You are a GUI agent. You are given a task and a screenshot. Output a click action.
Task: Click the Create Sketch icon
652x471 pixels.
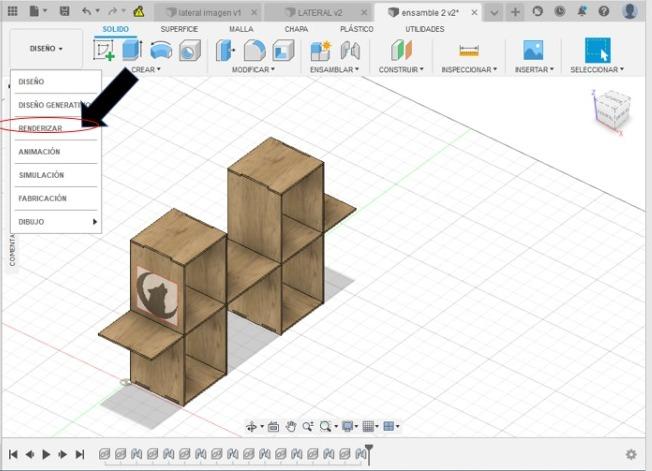(104, 50)
